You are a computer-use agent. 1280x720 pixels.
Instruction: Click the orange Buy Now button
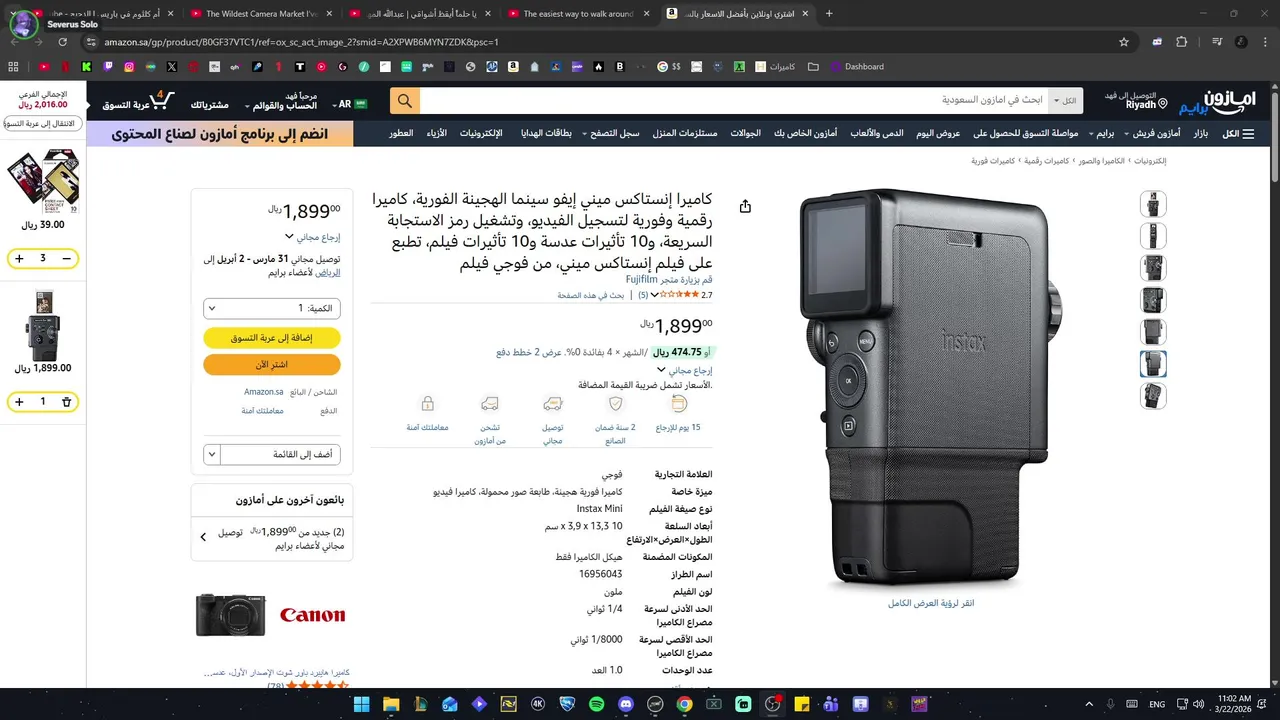(x=272, y=365)
